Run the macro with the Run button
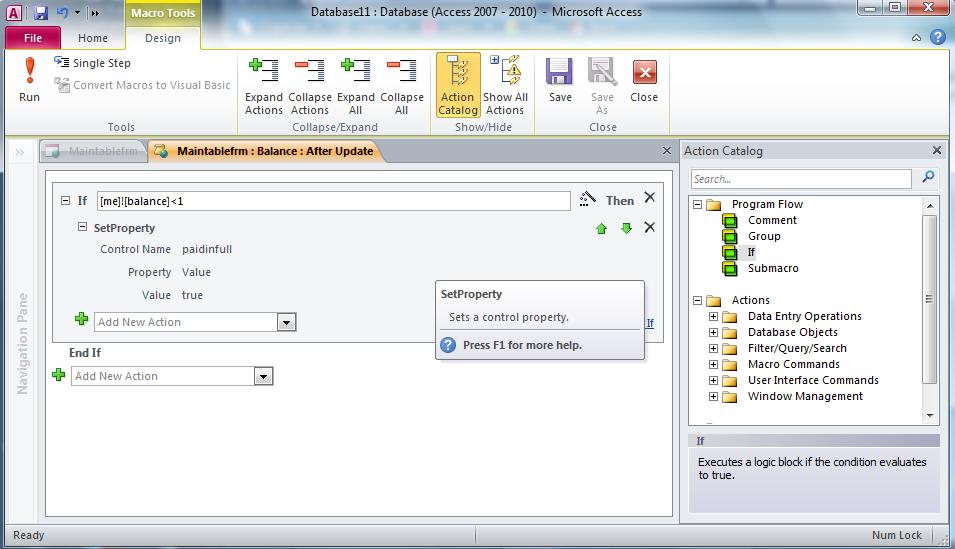The height and width of the screenshot is (549, 955). (29, 79)
